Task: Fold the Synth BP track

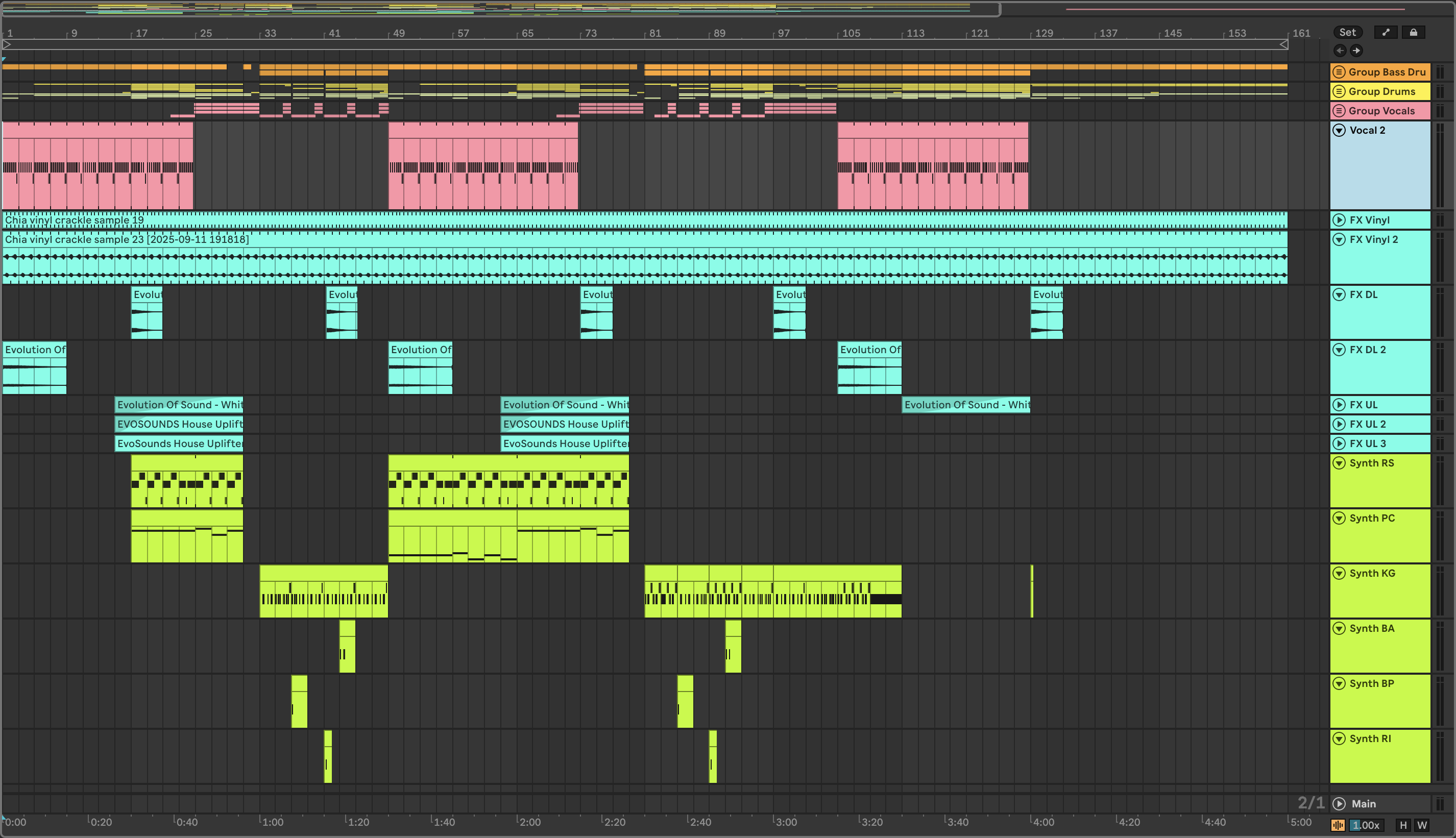Action: 1339,684
